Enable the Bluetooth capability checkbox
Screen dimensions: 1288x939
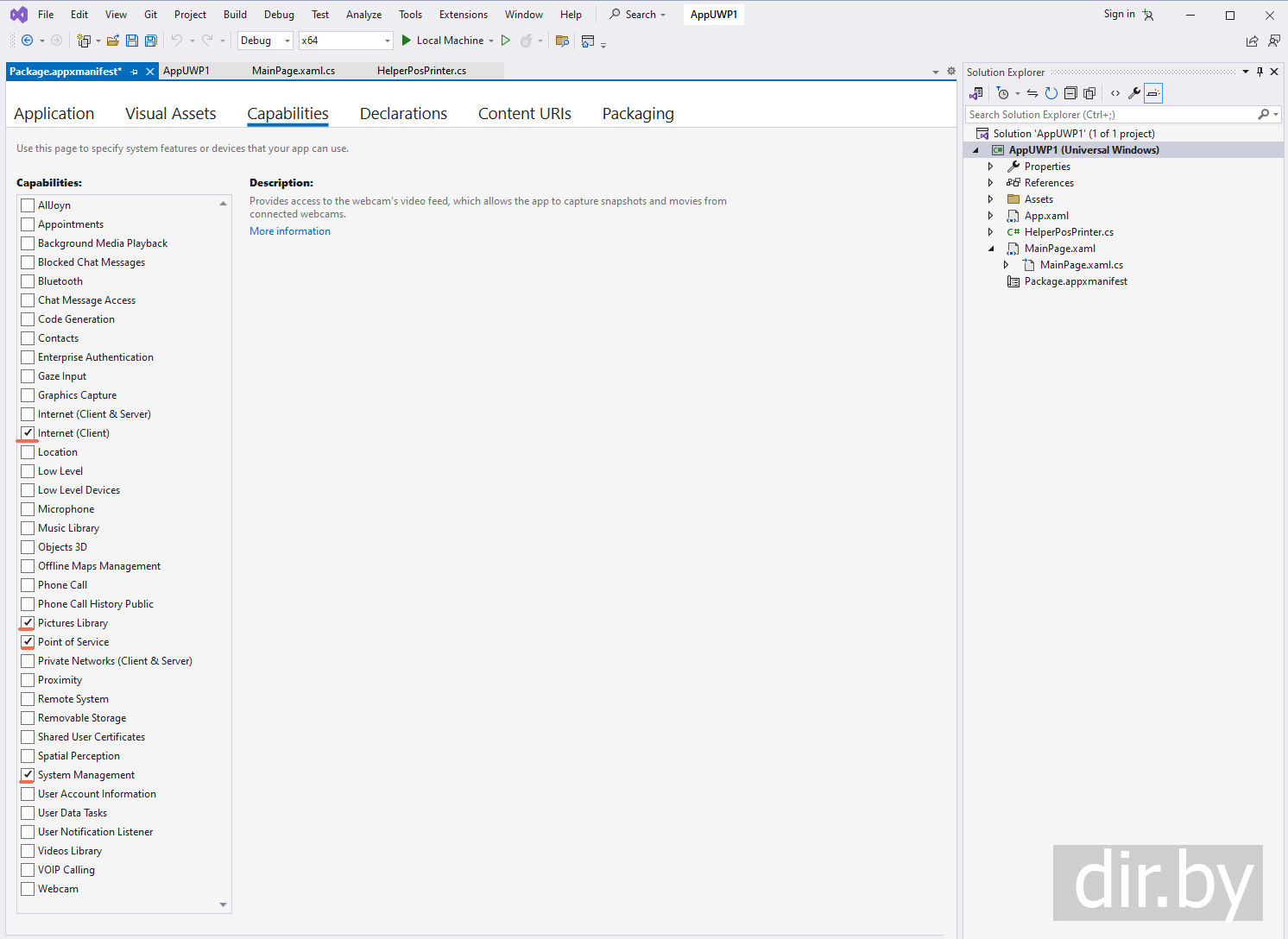(x=28, y=281)
